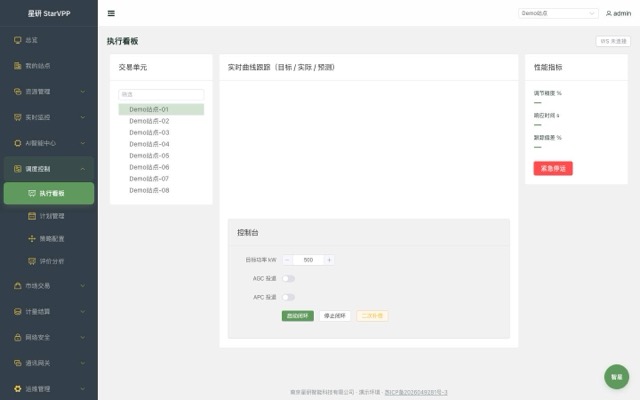The image size is (640, 400).
Task: Decrease target power with minus stepper
Action: [x=287, y=260]
